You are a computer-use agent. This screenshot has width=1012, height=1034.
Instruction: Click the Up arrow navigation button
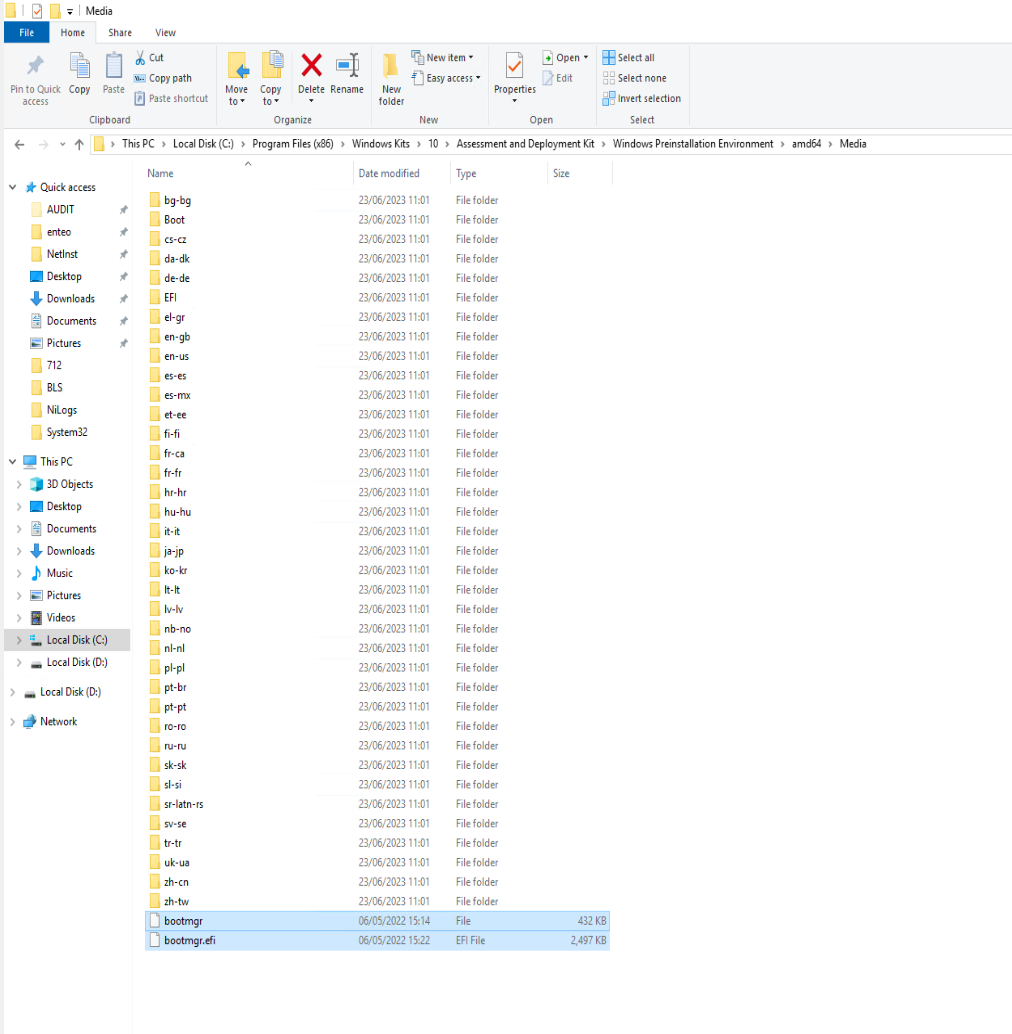coord(79,144)
